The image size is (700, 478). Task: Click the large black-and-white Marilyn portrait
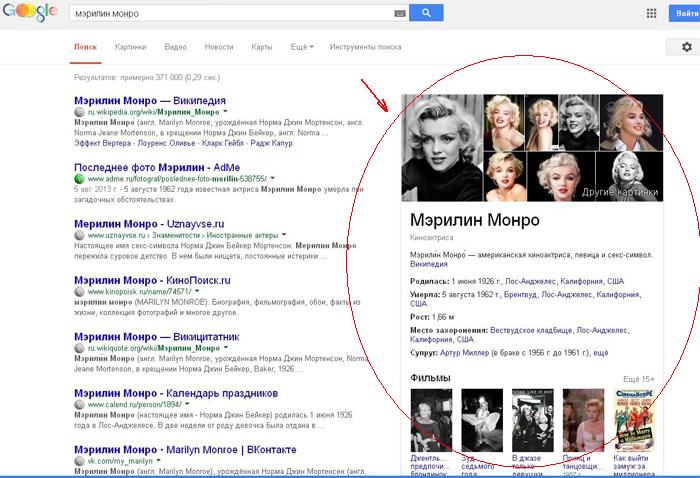pyautogui.click(x=441, y=148)
